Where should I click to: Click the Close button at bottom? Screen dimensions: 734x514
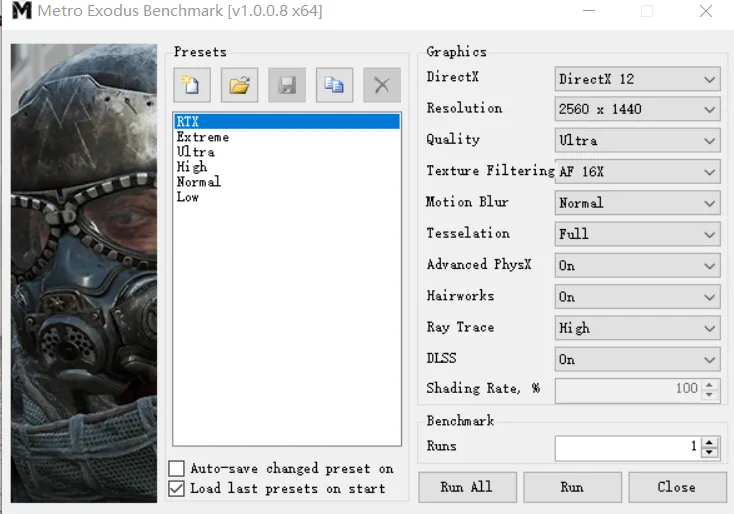677,487
